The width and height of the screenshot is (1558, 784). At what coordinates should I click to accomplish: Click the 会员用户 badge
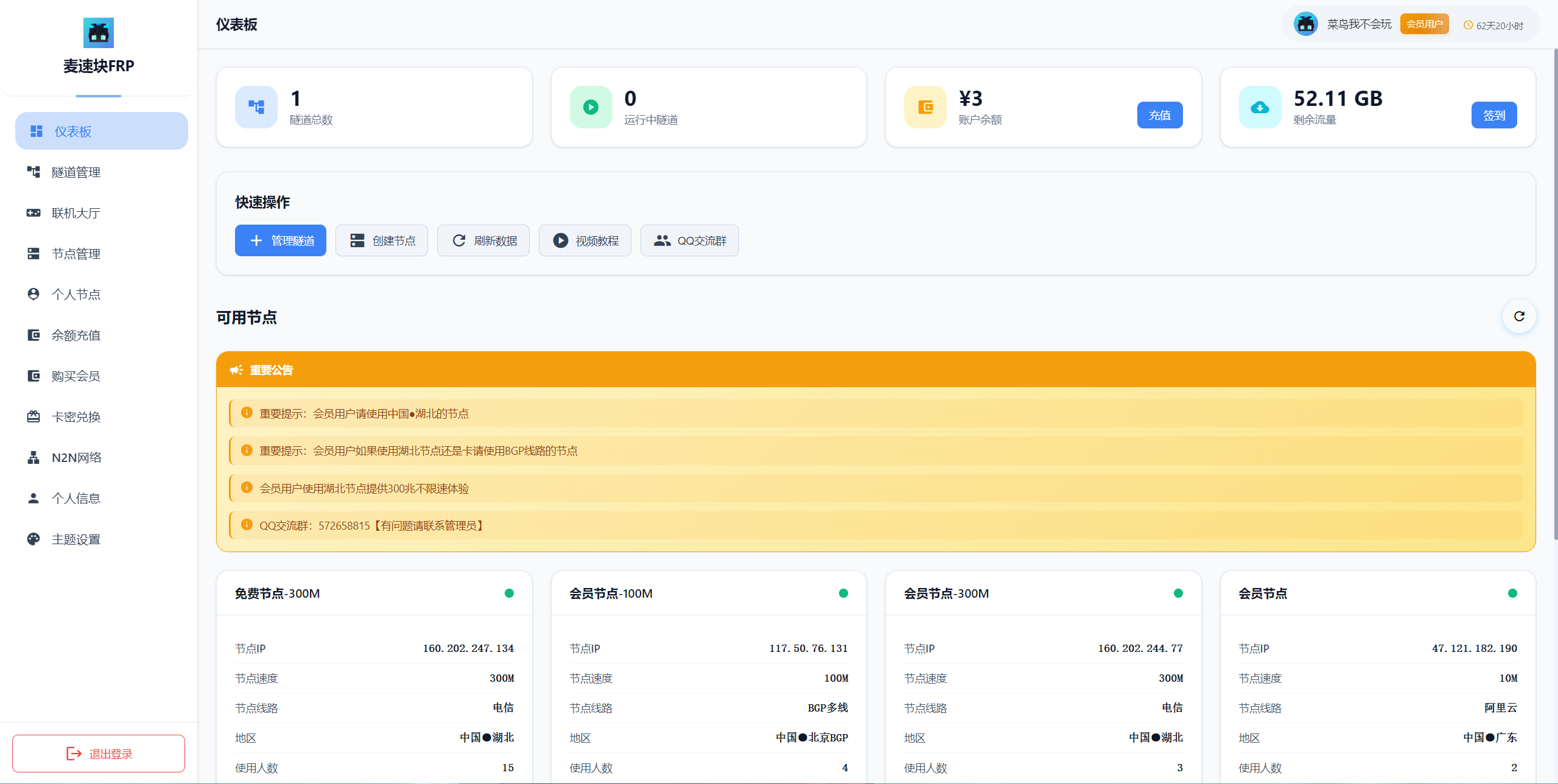point(1424,24)
